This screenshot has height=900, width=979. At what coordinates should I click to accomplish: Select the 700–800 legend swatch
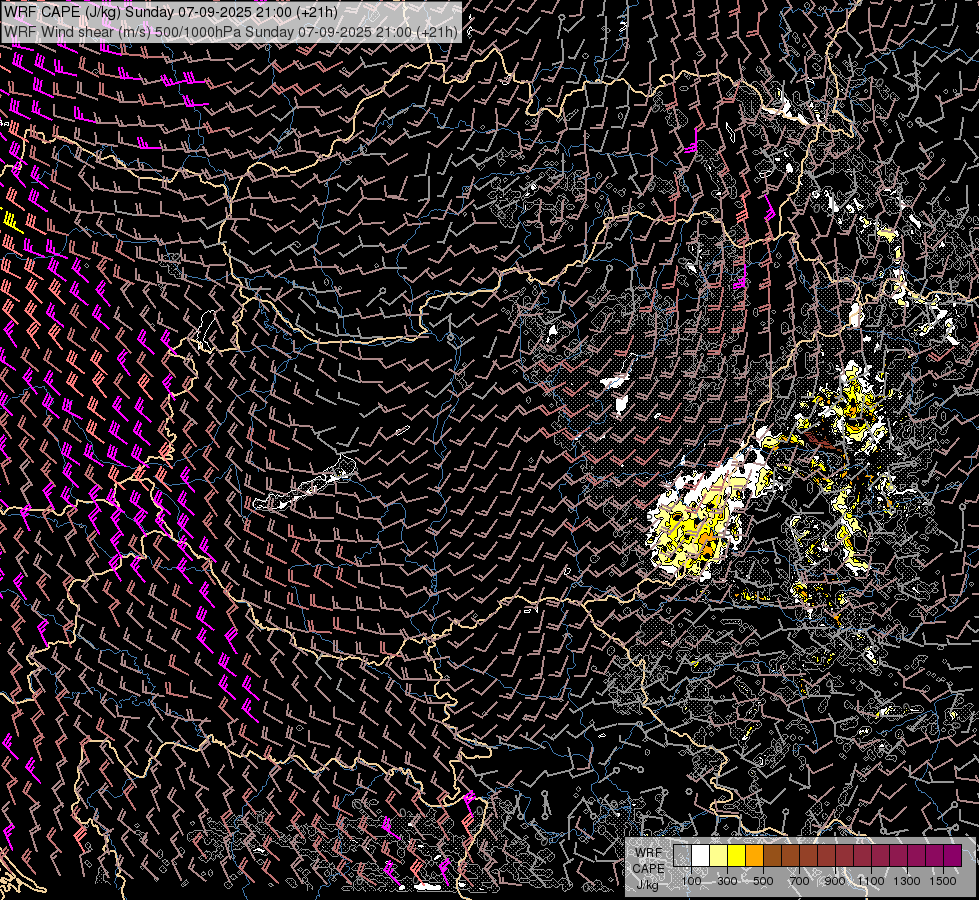809,856
